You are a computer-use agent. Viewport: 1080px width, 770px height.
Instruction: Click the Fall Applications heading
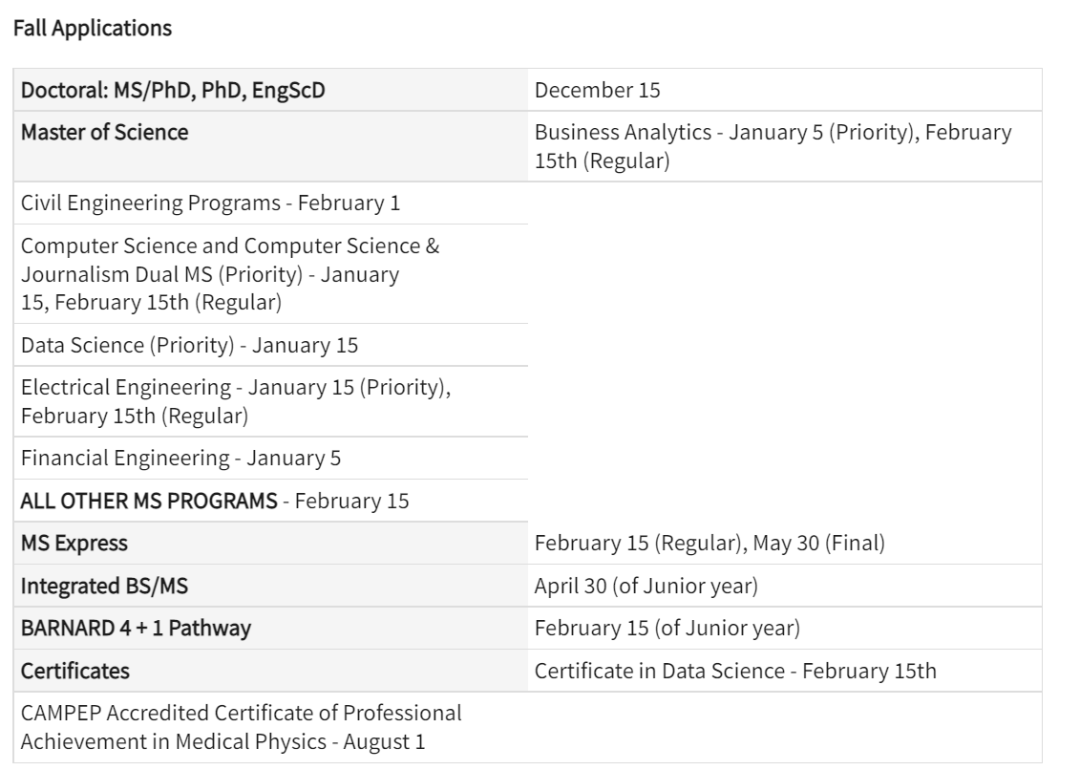92,29
